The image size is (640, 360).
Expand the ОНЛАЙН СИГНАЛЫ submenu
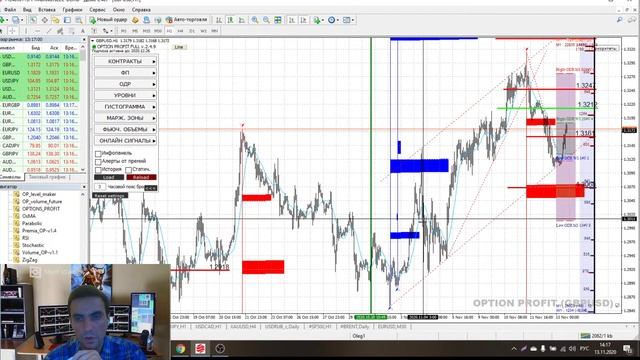click(125, 141)
